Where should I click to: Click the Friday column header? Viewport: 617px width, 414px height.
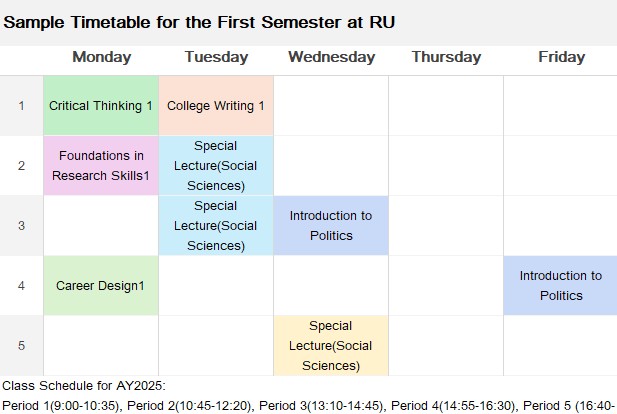coord(562,57)
